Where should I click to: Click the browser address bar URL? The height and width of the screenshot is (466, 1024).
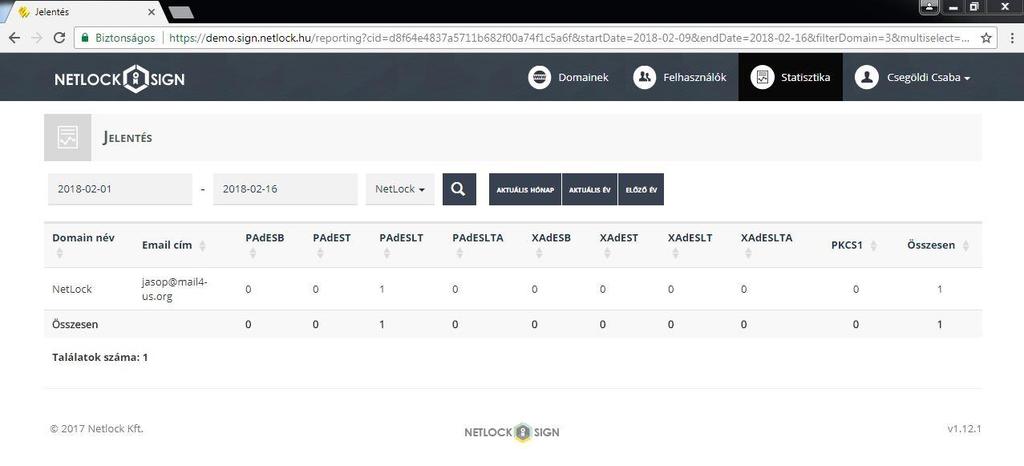568,38
